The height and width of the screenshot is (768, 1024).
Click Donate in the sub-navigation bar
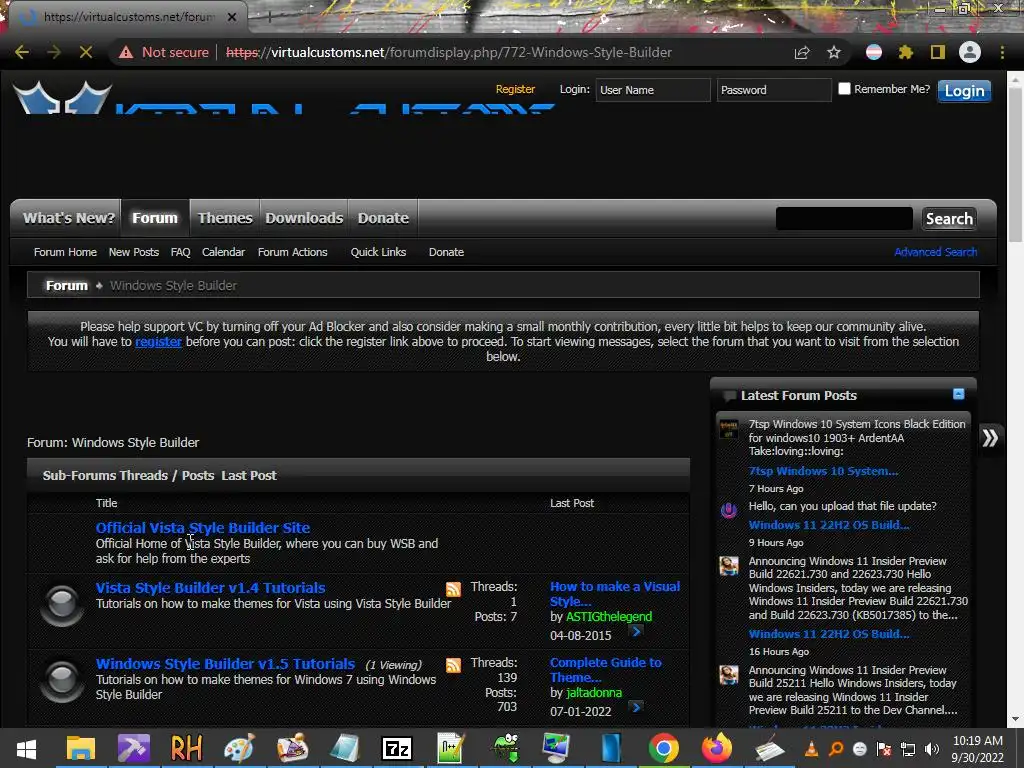pos(446,252)
